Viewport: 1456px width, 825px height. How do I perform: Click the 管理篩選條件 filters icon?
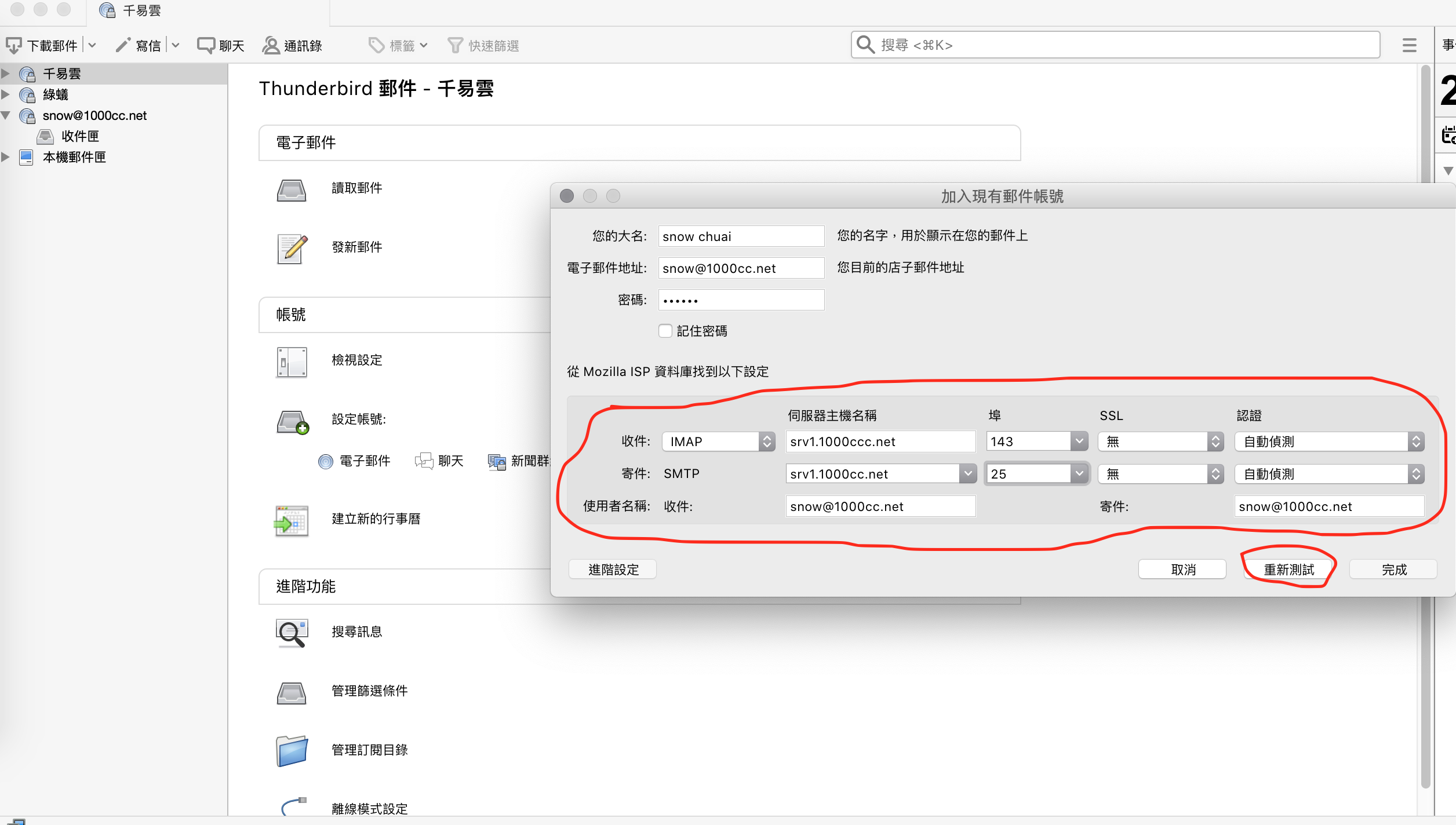(x=291, y=693)
